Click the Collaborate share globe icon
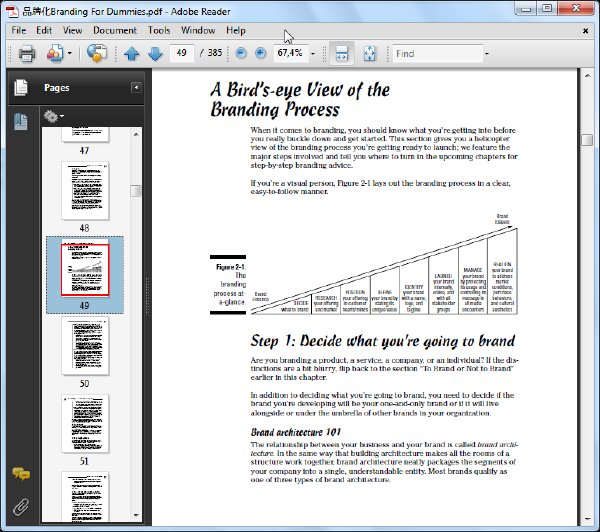This screenshot has width=600, height=532. coord(97,53)
